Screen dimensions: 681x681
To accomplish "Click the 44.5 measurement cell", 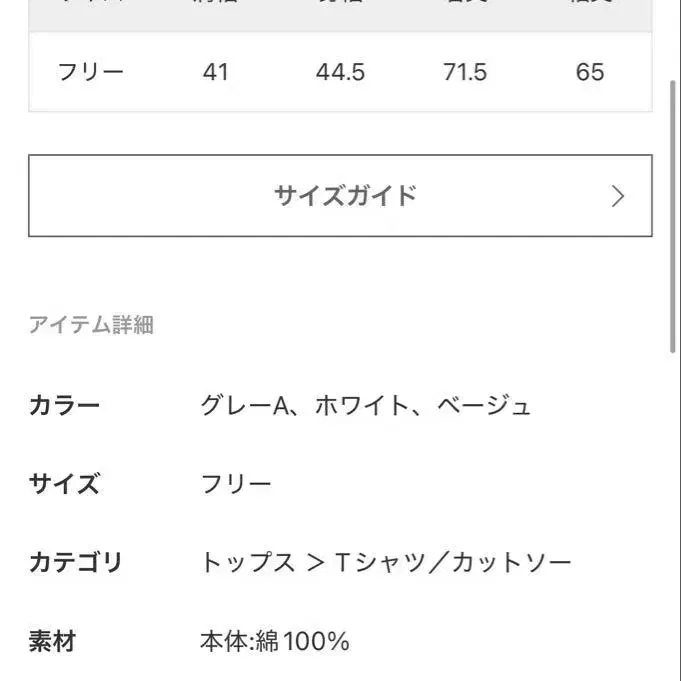I will (340, 72).
